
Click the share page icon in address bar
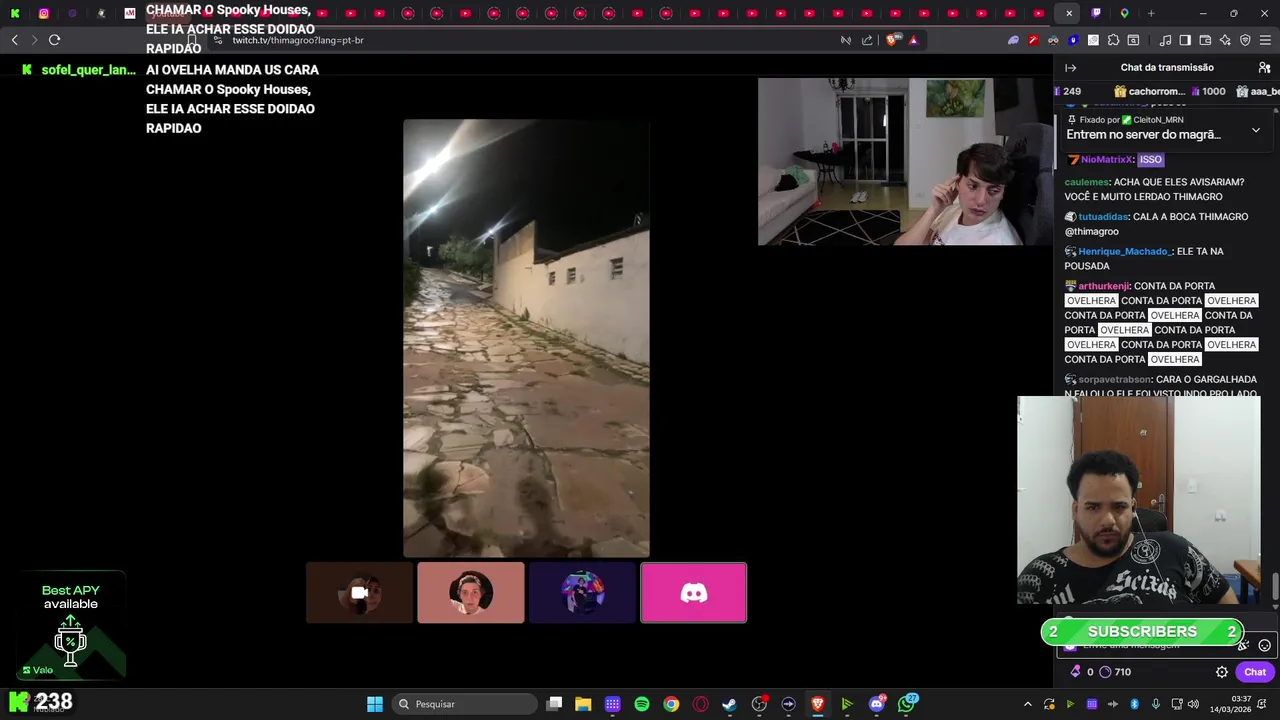(x=867, y=40)
